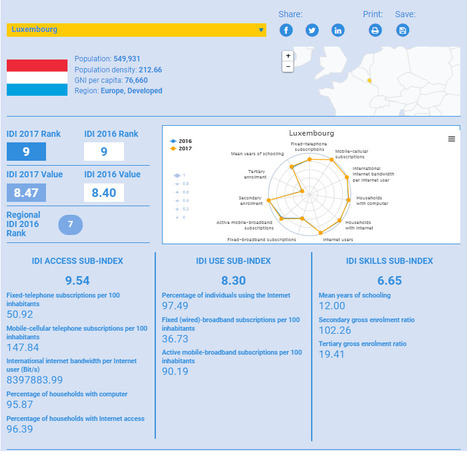Share on LinkedIn icon
This screenshot has height=451, width=467.
coord(338,30)
